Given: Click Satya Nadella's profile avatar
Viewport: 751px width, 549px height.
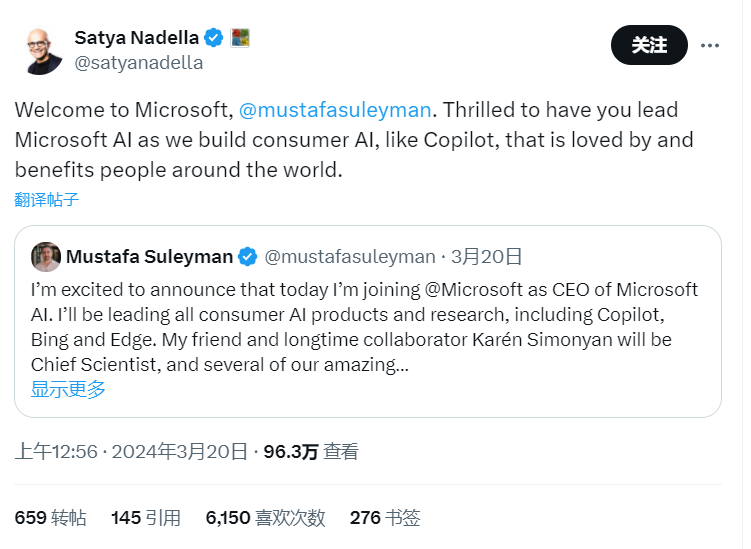Looking at the screenshot, I should point(42,50).
